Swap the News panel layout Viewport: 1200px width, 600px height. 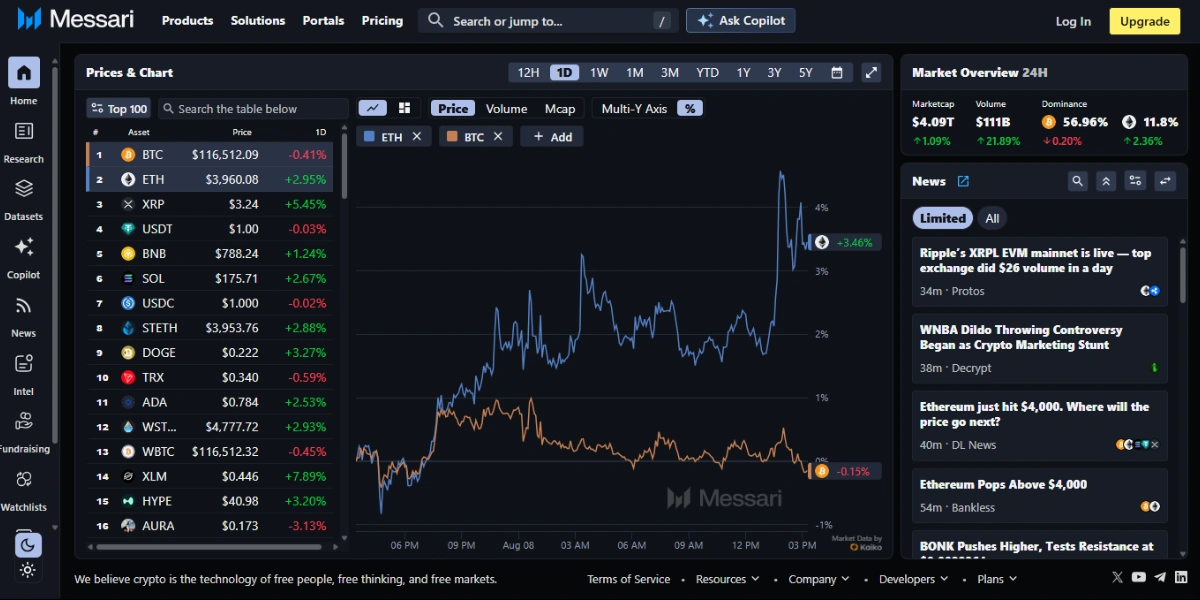[1165, 181]
